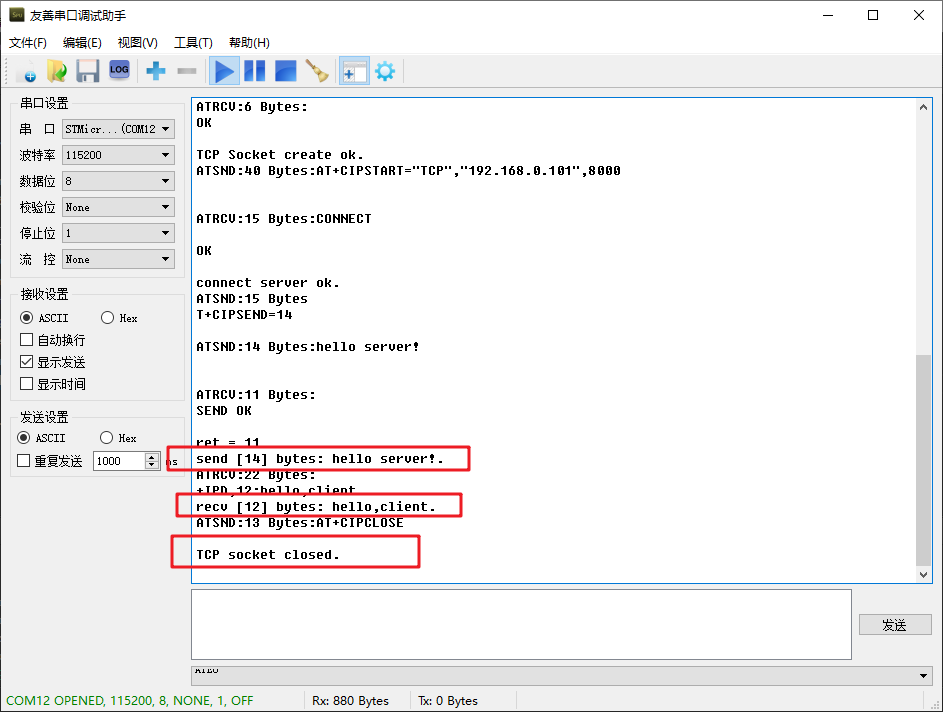Click the receive area vertical scrollbar thumb

tap(923, 460)
